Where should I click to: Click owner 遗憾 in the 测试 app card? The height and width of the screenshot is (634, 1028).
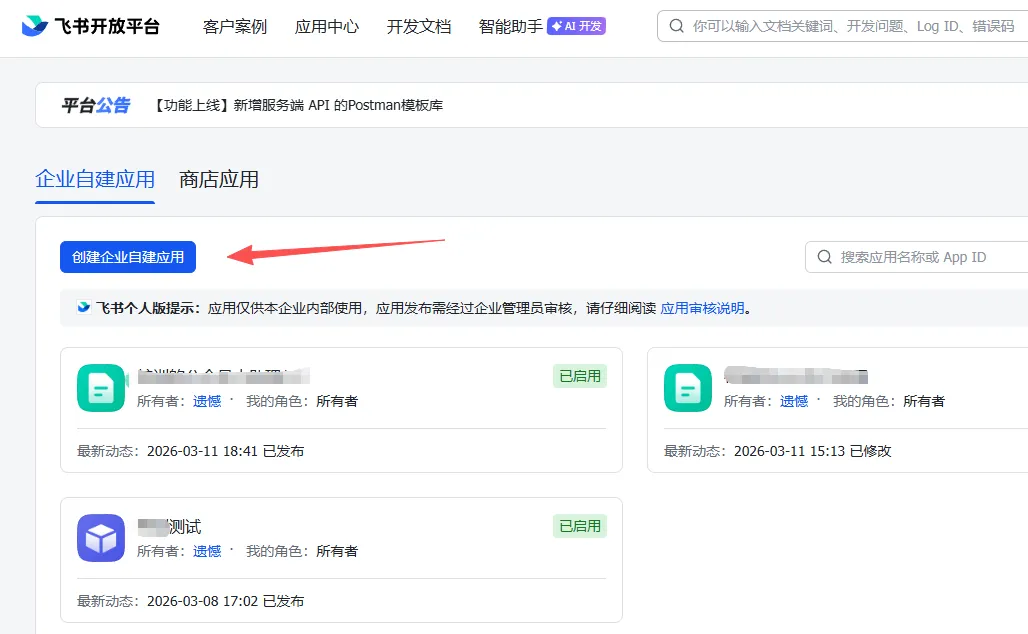tap(207, 551)
